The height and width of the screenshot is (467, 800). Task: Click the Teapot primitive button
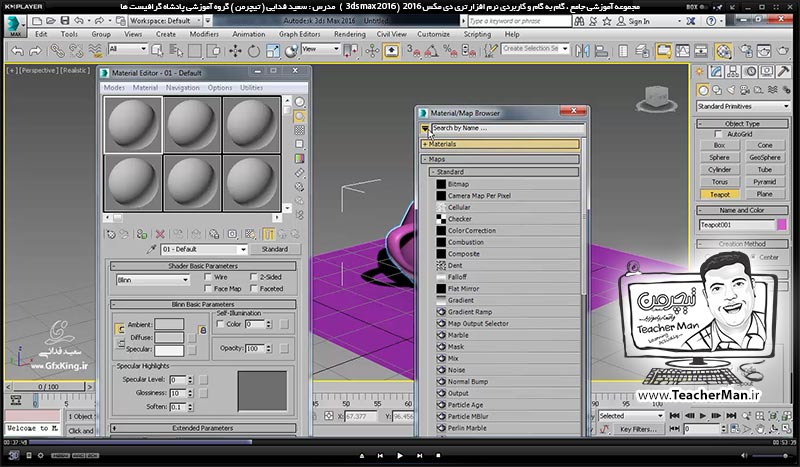tap(719, 194)
